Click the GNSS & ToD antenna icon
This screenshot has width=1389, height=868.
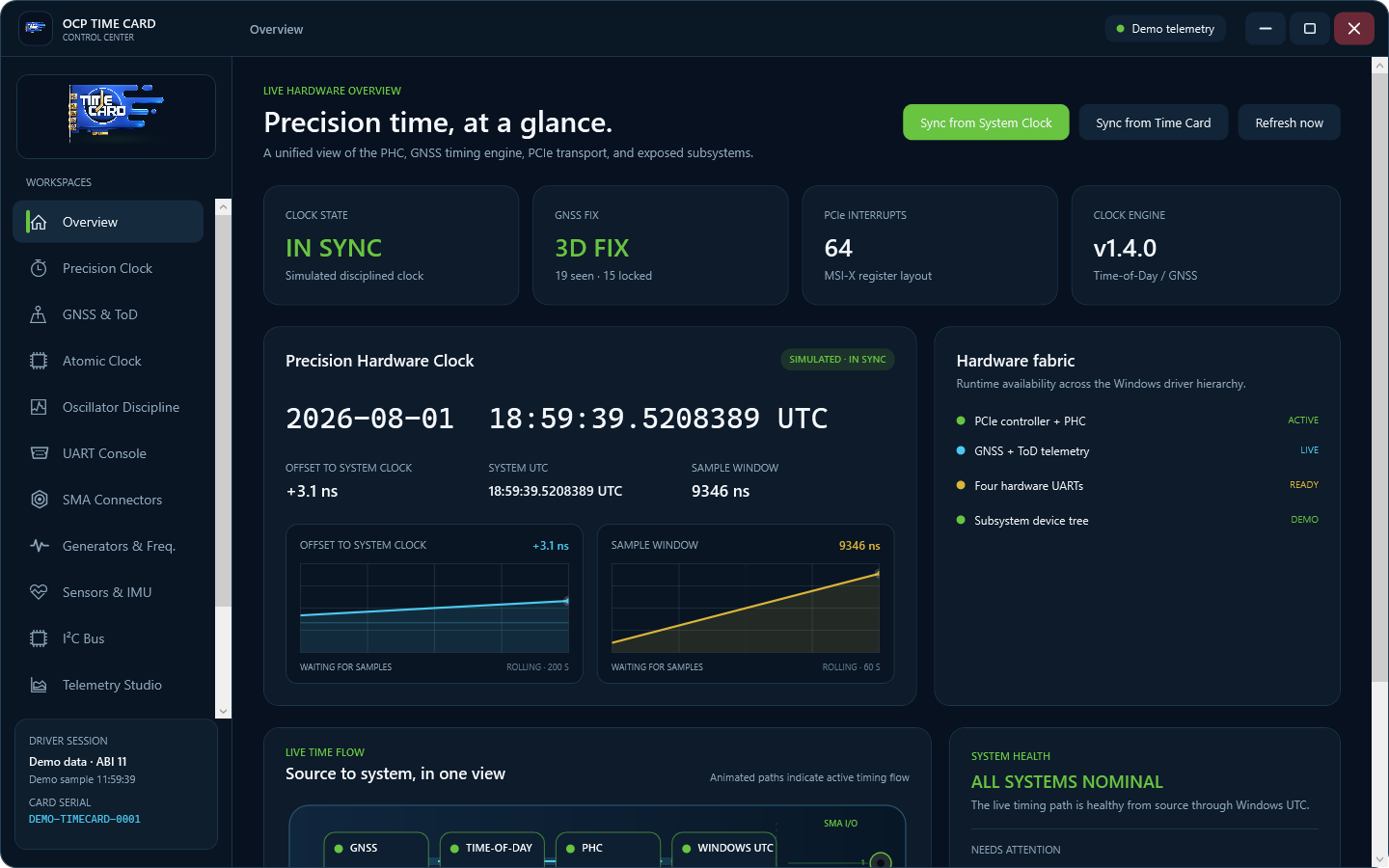pyautogui.click(x=39, y=314)
